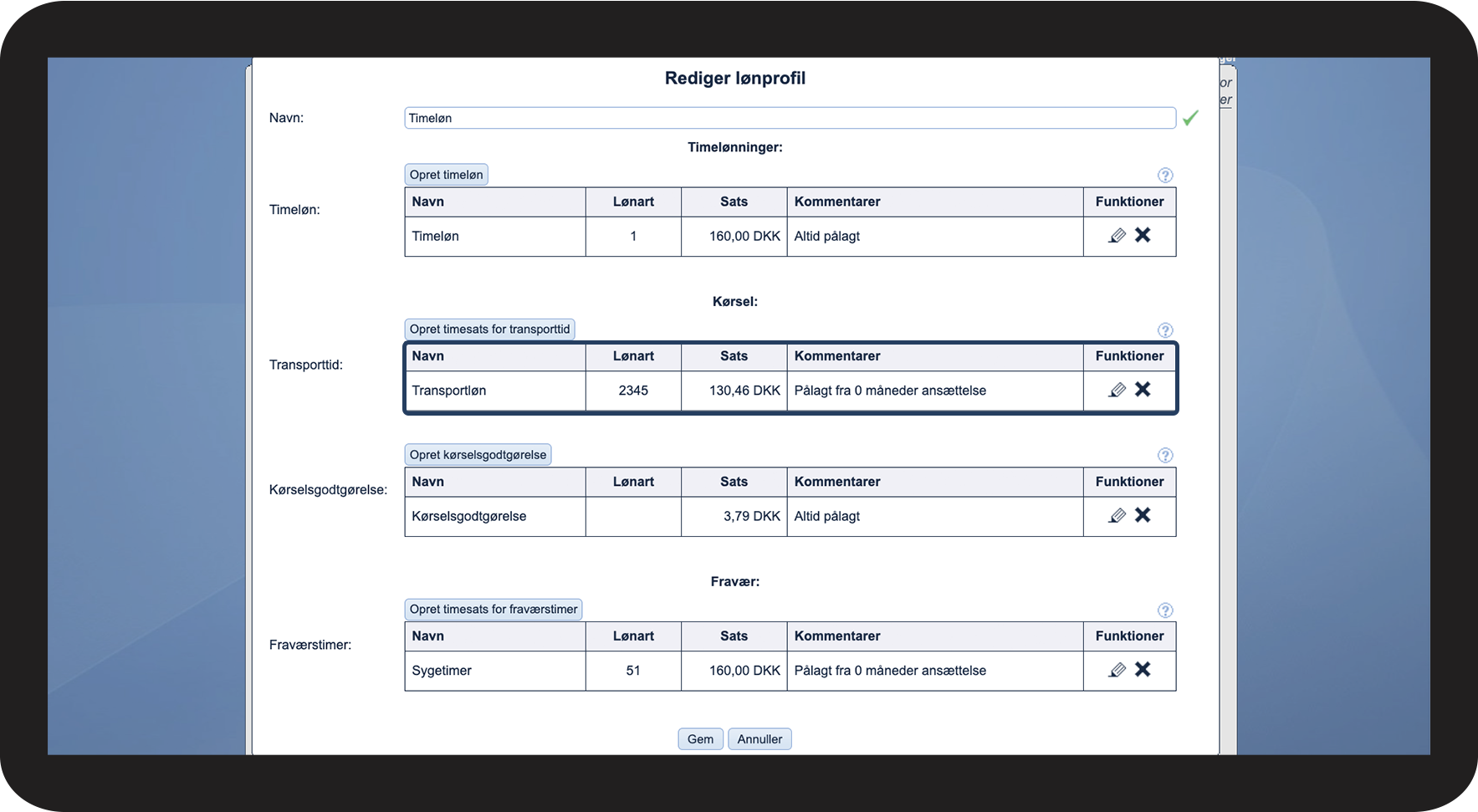Click the Funktioner header in the Fraværstimer table

point(1130,636)
